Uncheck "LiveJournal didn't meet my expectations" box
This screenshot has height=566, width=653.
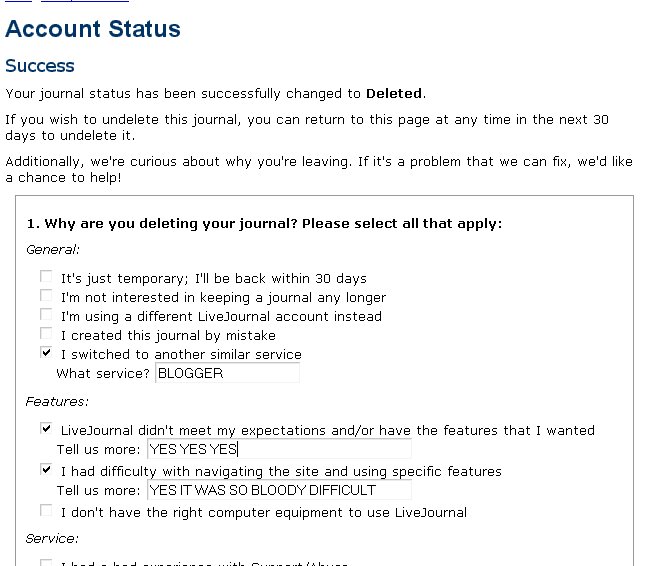tap(46, 429)
